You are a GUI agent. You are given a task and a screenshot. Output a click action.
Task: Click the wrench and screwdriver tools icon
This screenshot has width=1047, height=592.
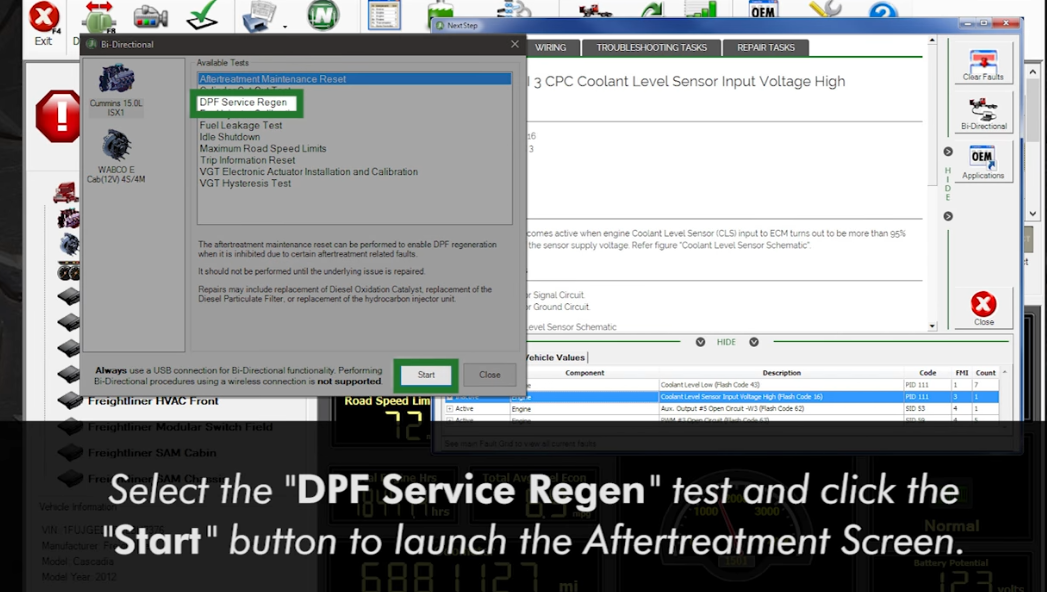[825, 9]
